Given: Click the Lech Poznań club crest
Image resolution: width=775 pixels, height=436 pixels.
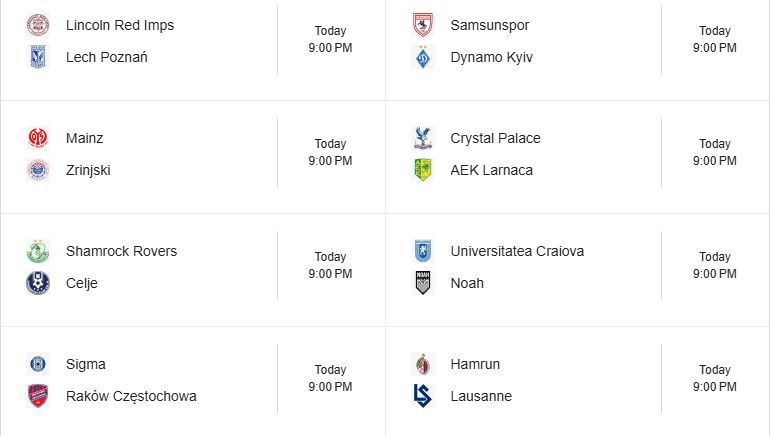Looking at the screenshot, I should pos(38,57).
